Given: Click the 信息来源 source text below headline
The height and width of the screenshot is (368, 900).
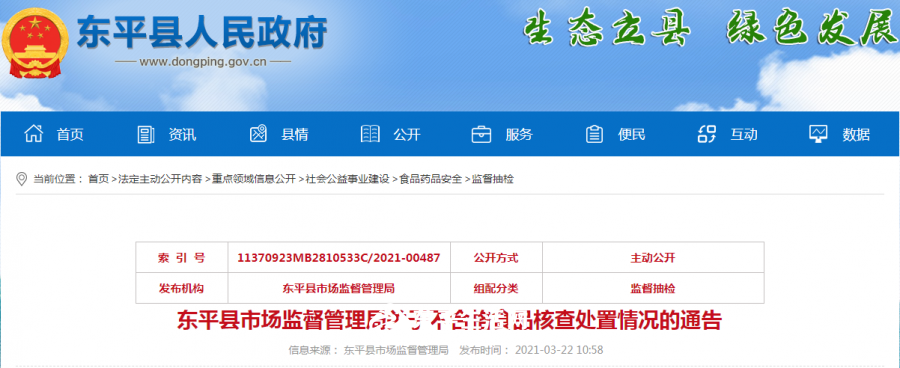Looking at the screenshot, I should [x=368, y=350].
